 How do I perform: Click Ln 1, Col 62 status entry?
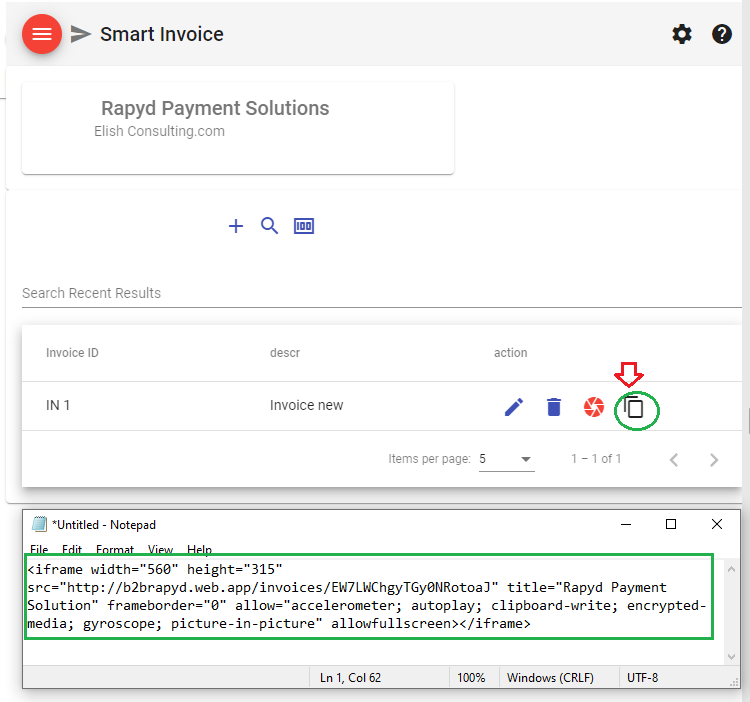point(351,678)
